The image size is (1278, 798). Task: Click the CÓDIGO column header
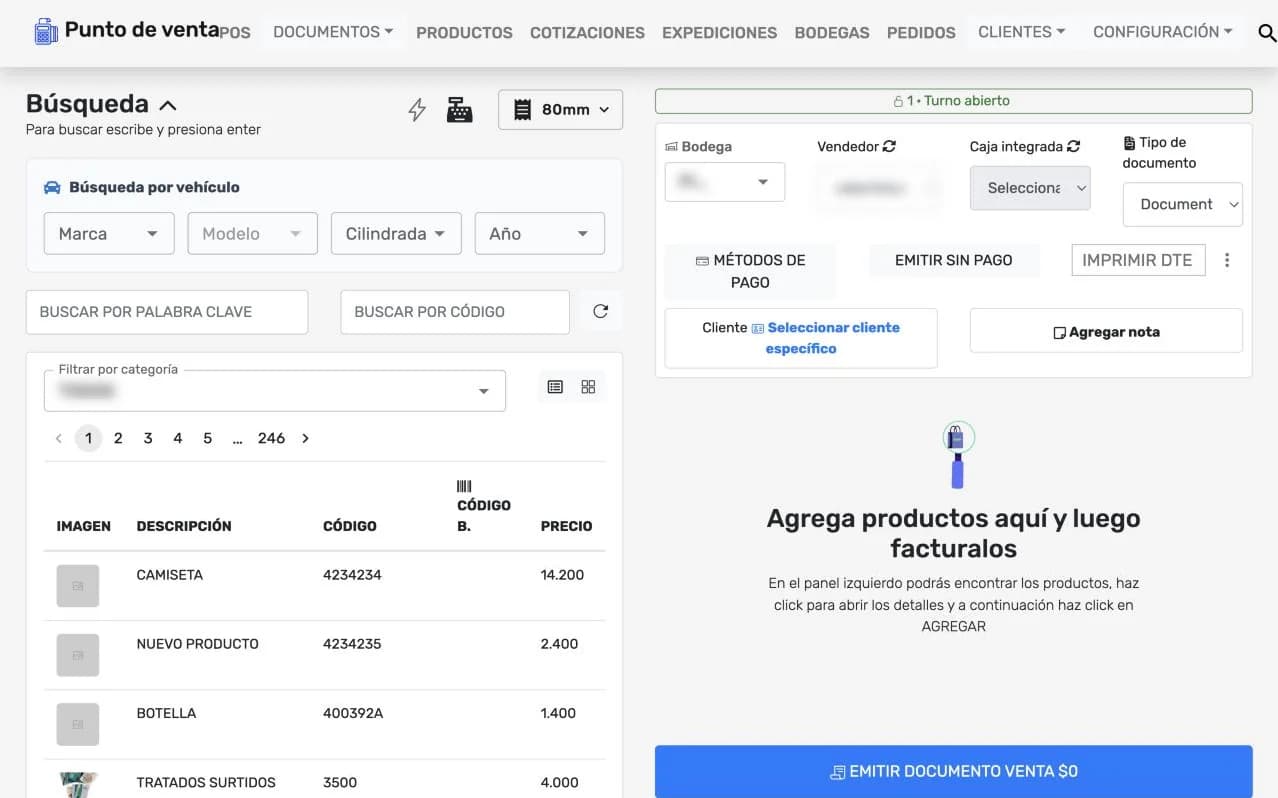[350, 526]
